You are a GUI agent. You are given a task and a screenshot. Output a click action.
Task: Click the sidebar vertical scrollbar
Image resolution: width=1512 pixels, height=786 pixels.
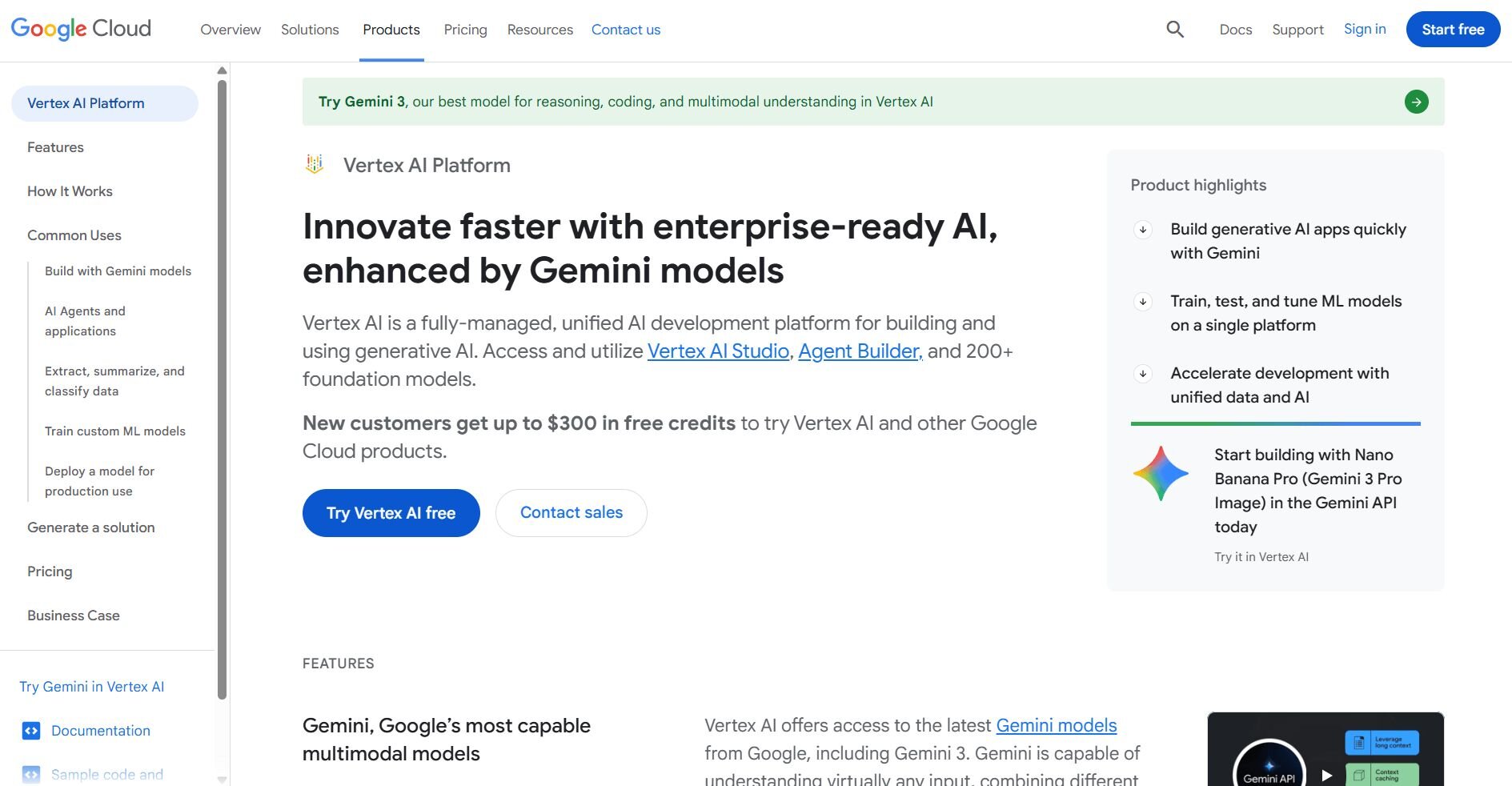[222, 384]
